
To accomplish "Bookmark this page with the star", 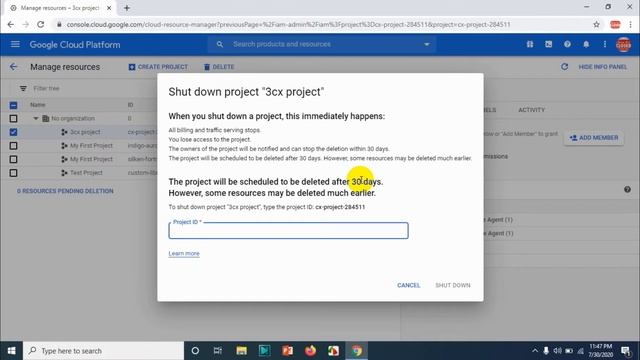I will coord(596,24).
